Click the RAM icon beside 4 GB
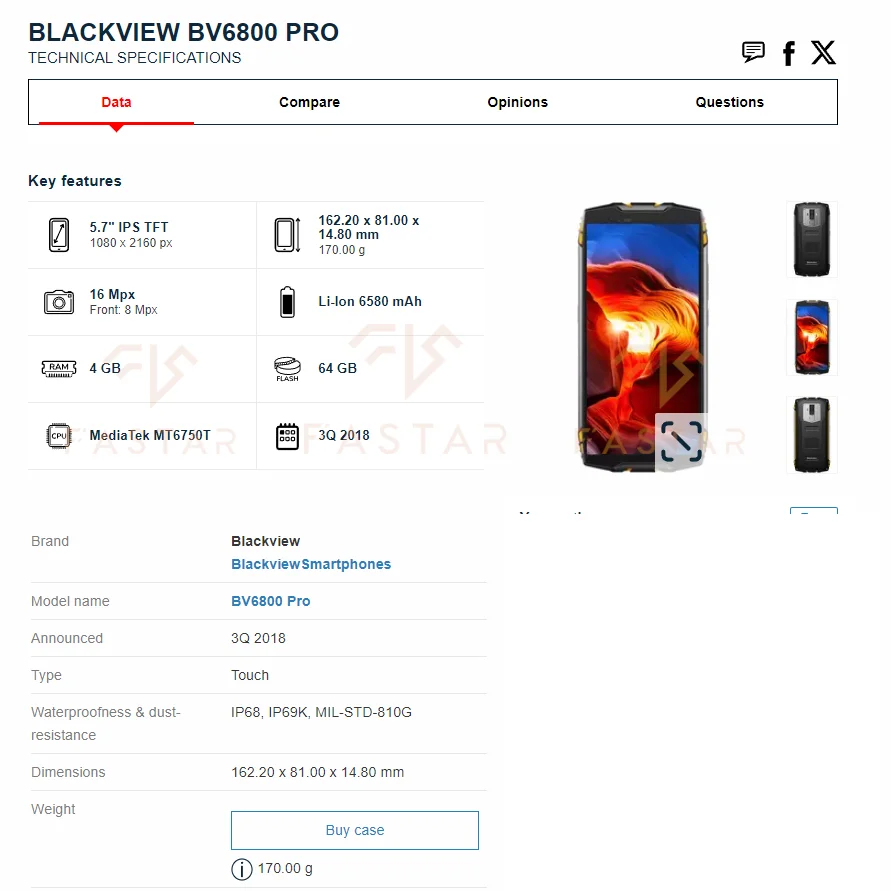 pos(59,369)
